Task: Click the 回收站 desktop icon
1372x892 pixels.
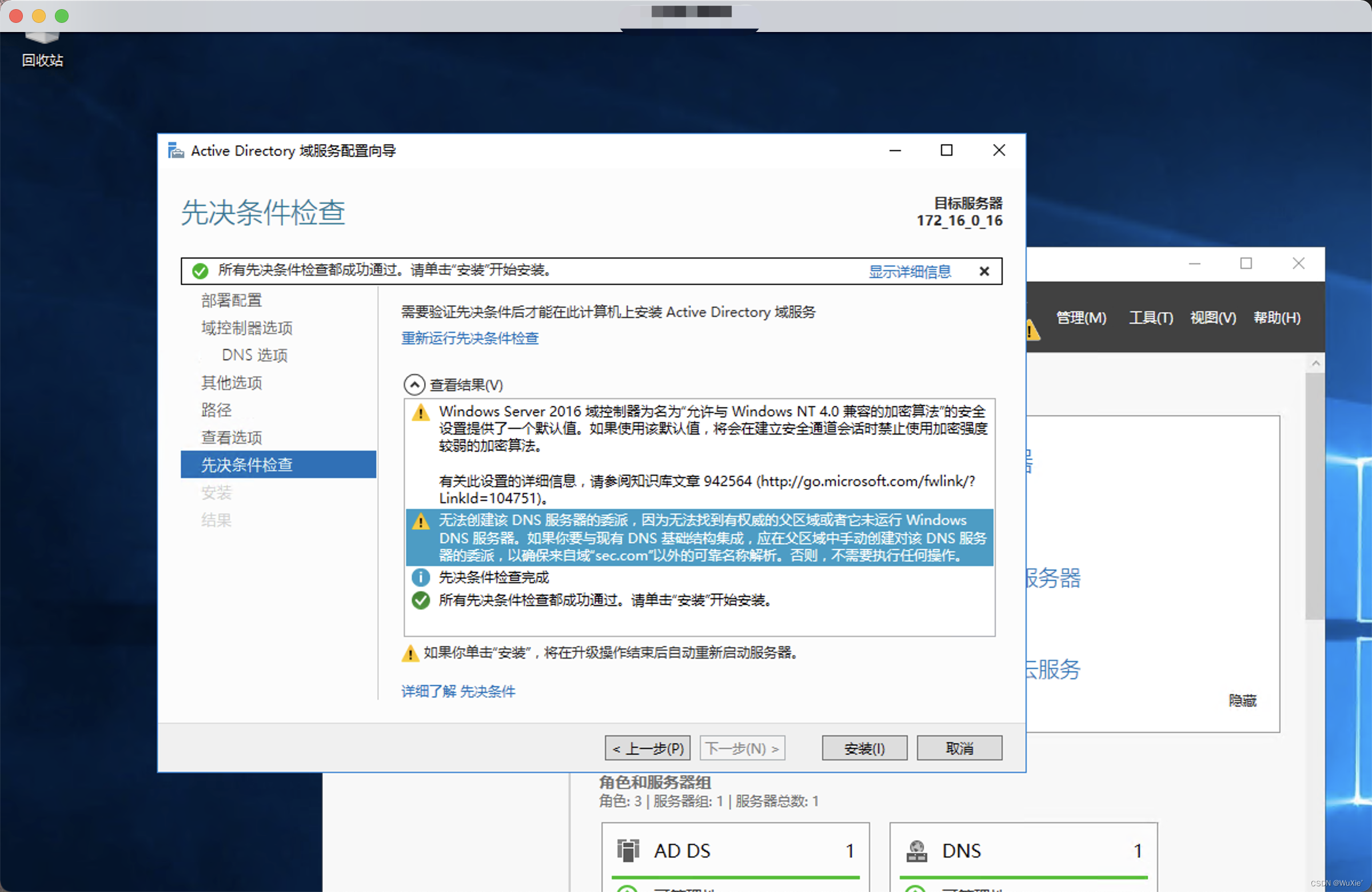Action: pos(42,49)
